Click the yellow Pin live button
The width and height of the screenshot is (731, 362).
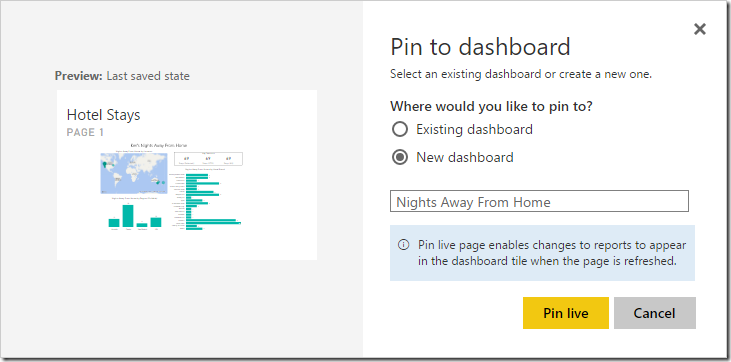[565, 313]
